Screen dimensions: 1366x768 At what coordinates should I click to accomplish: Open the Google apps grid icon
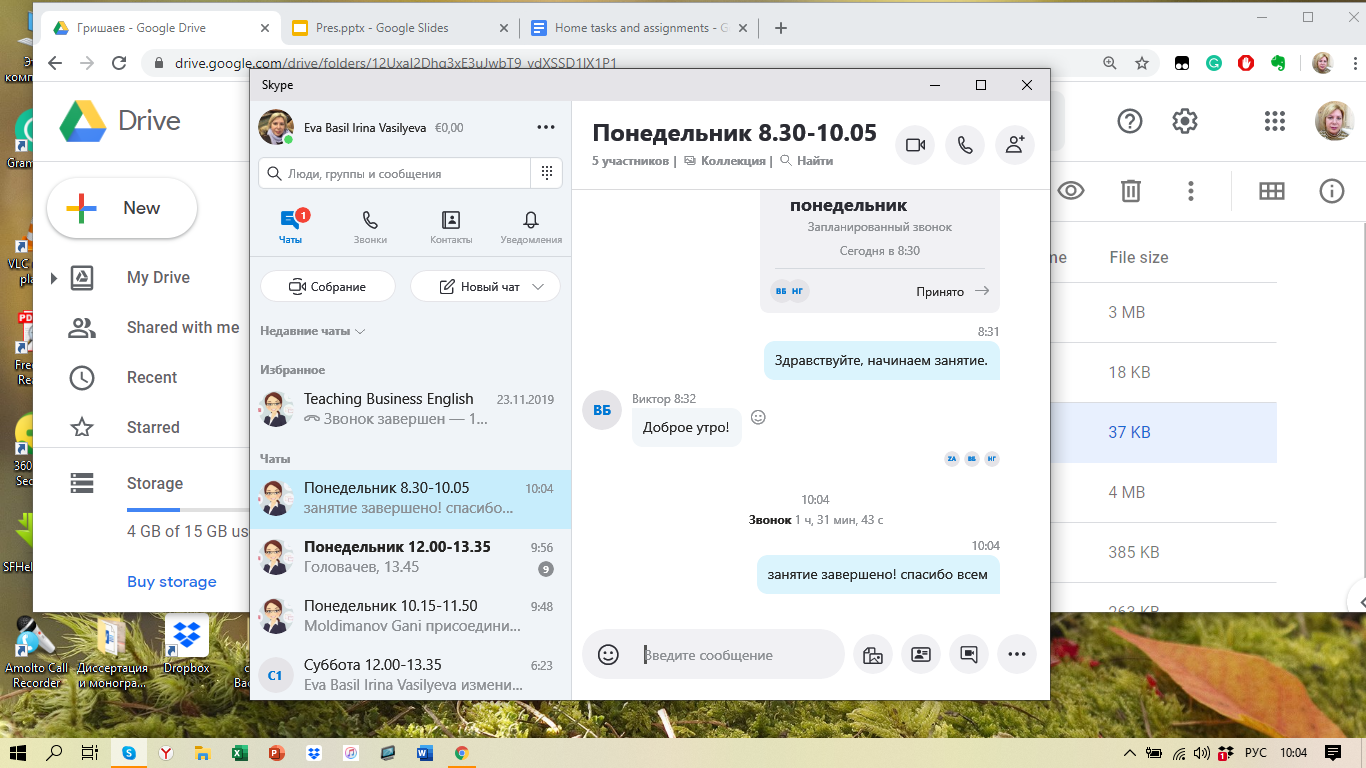1274,122
